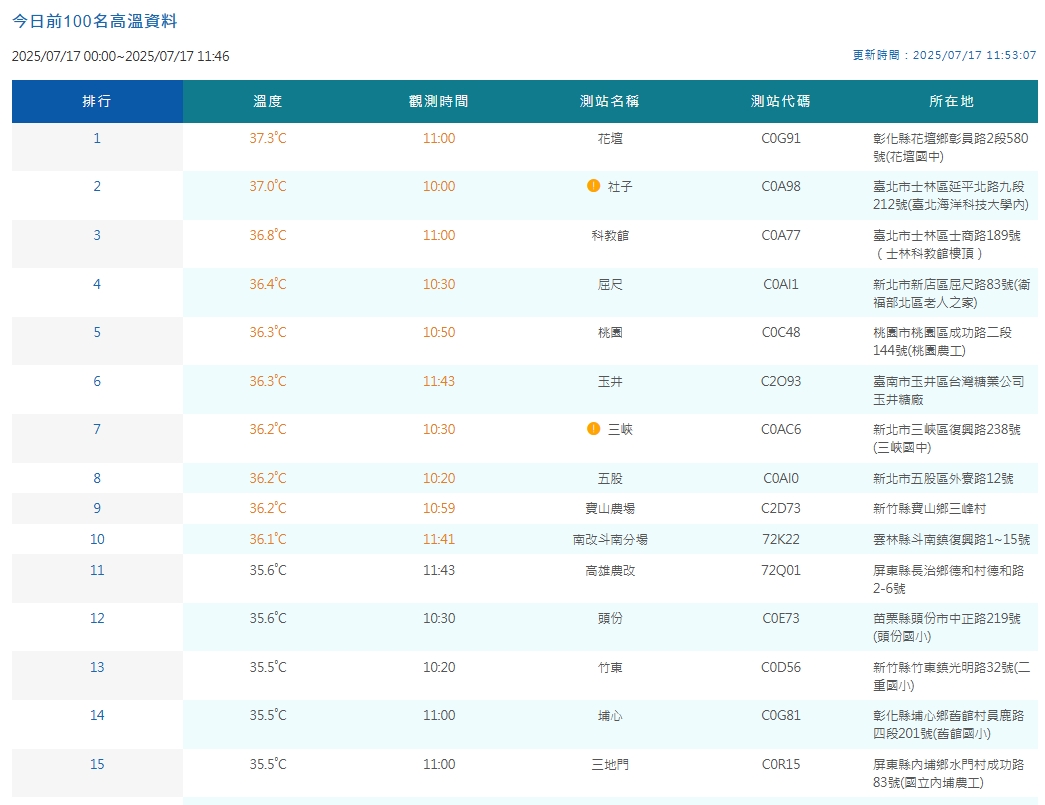Select station code C2D73
The image size is (1045, 805).
pyautogui.click(x=780, y=508)
